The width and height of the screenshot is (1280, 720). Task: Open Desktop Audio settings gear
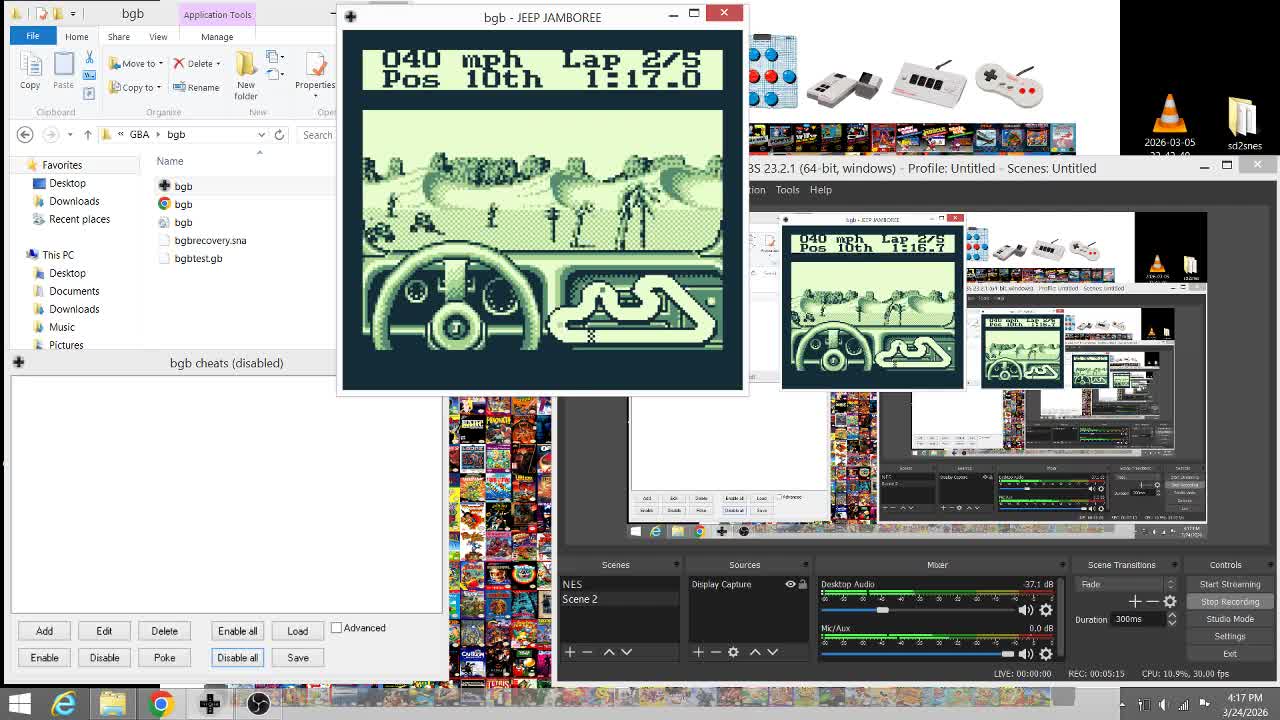point(1046,610)
